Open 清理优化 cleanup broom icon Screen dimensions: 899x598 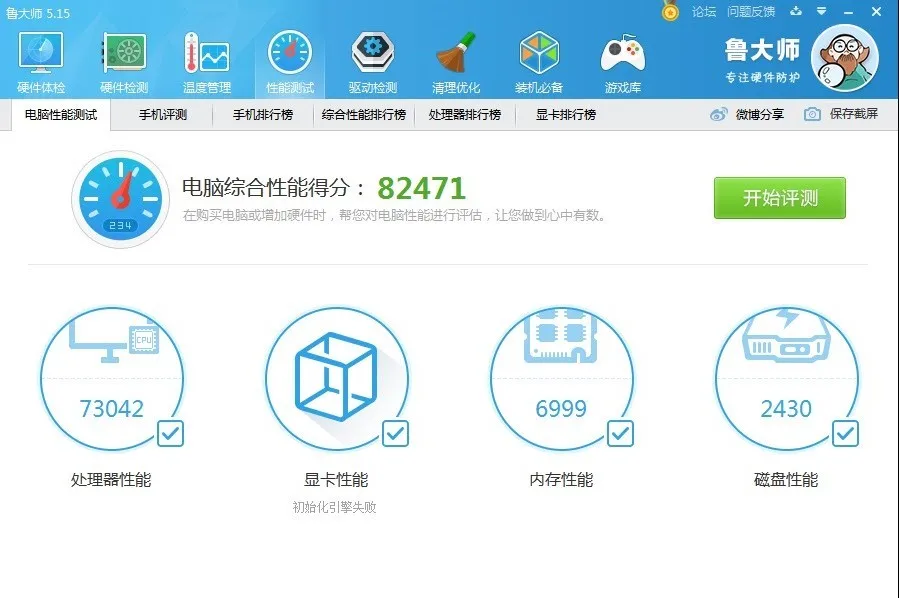[x=456, y=62]
